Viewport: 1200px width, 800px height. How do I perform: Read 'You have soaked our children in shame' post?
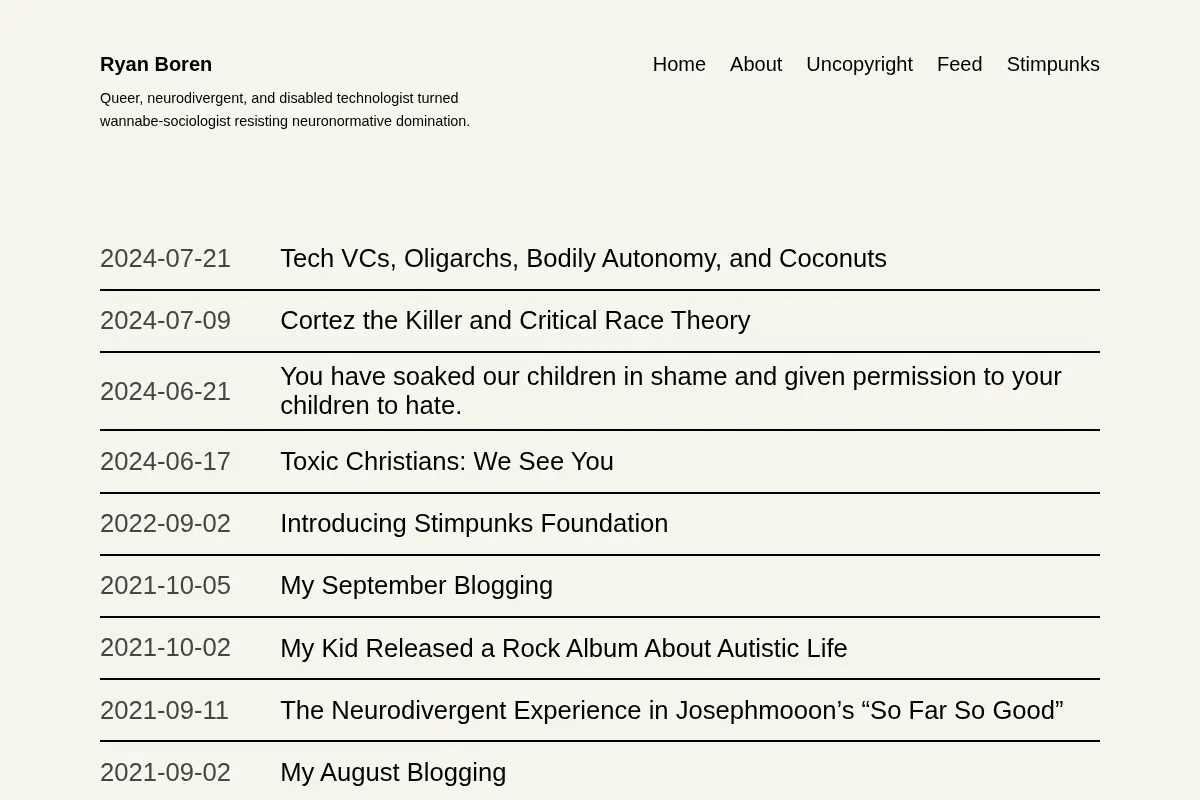pos(671,391)
